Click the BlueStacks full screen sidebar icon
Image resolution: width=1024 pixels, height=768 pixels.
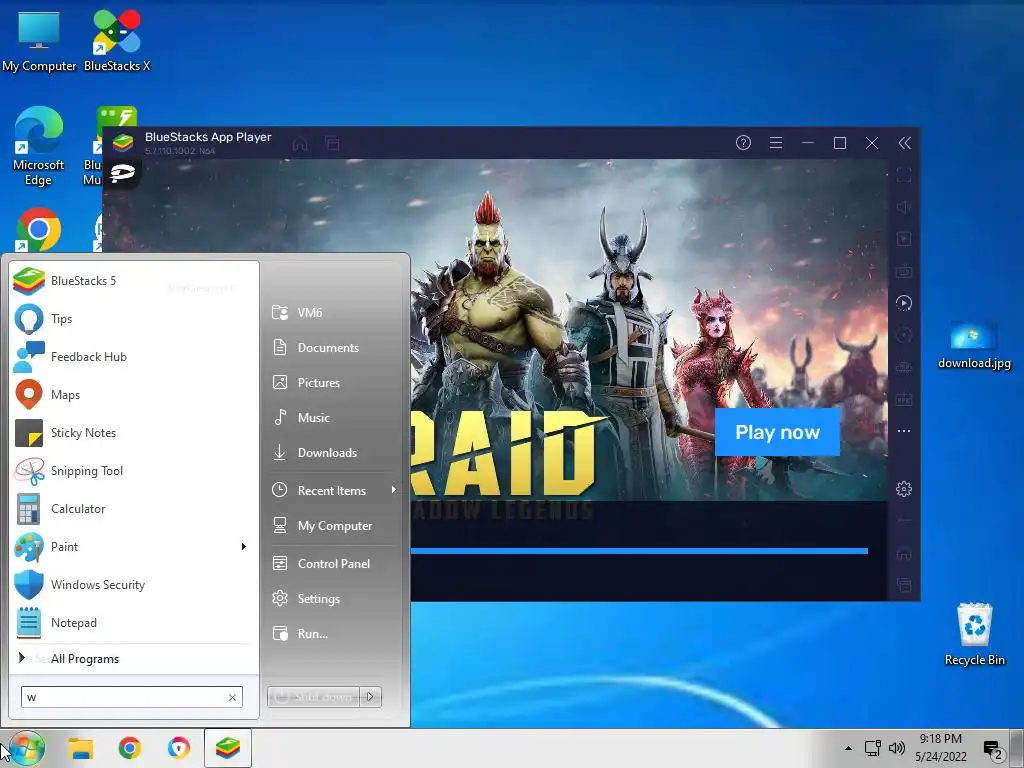coord(904,175)
